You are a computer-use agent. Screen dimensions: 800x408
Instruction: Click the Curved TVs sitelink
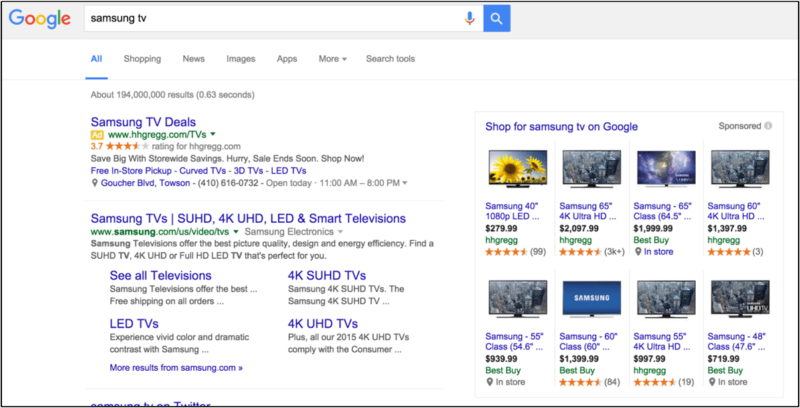pyautogui.click(x=201, y=171)
